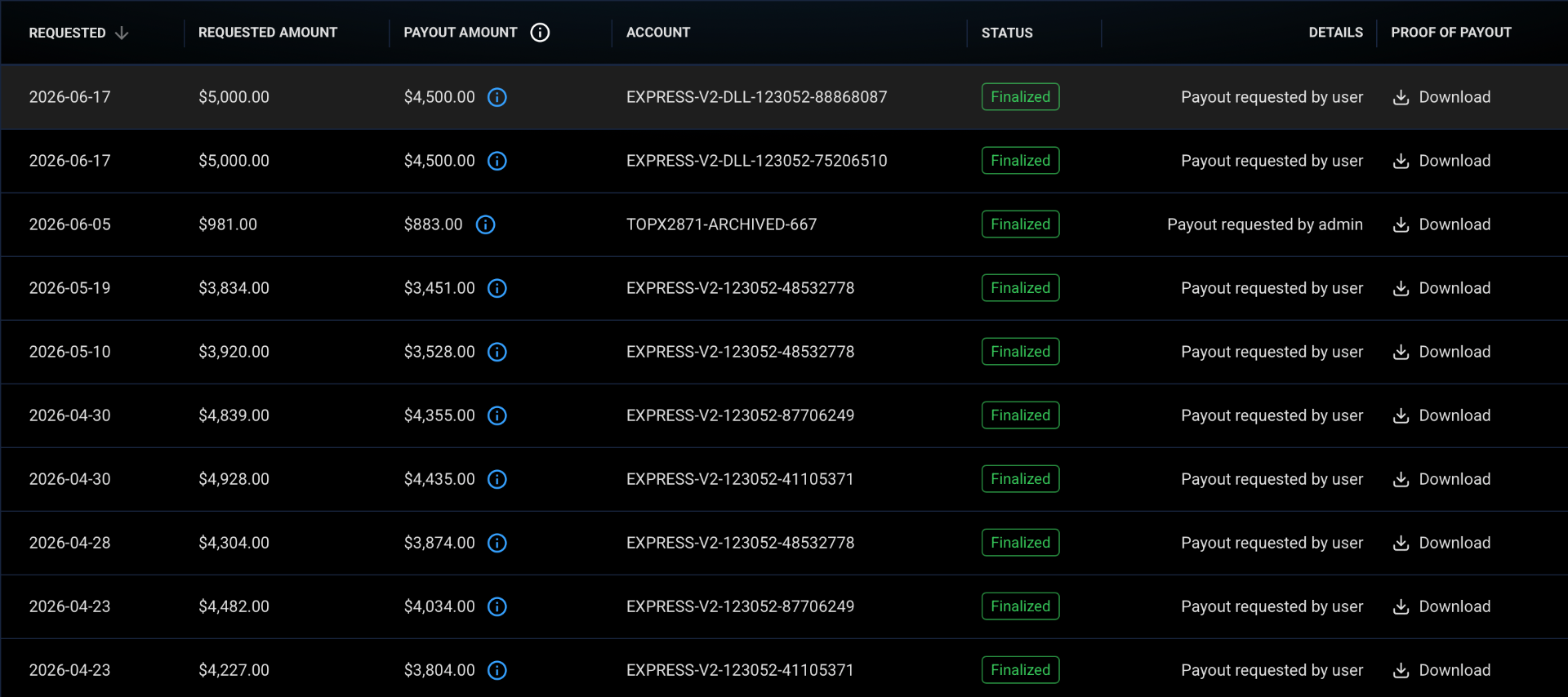Select account TOPX2871-ARCHIVED-667
The height and width of the screenshot is (697, 1568).
tap(721, 224)
